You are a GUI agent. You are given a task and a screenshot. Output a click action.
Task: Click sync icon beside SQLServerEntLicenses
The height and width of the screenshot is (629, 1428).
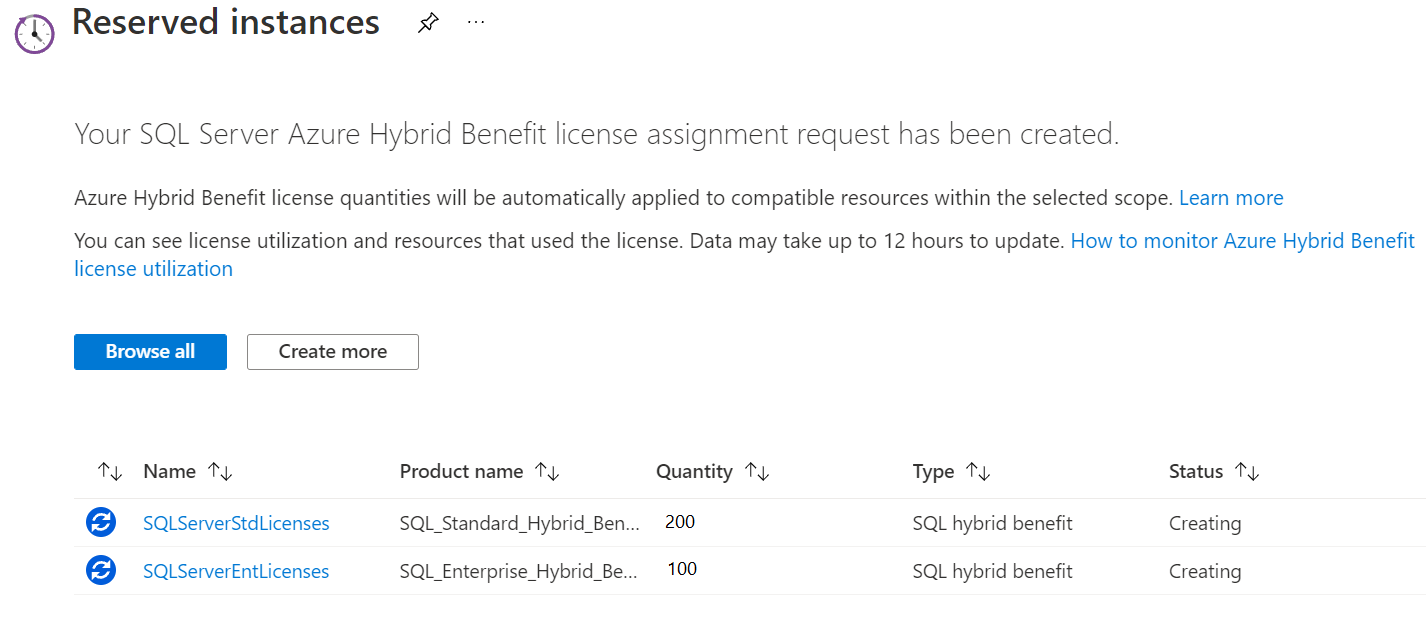point(101,570)
